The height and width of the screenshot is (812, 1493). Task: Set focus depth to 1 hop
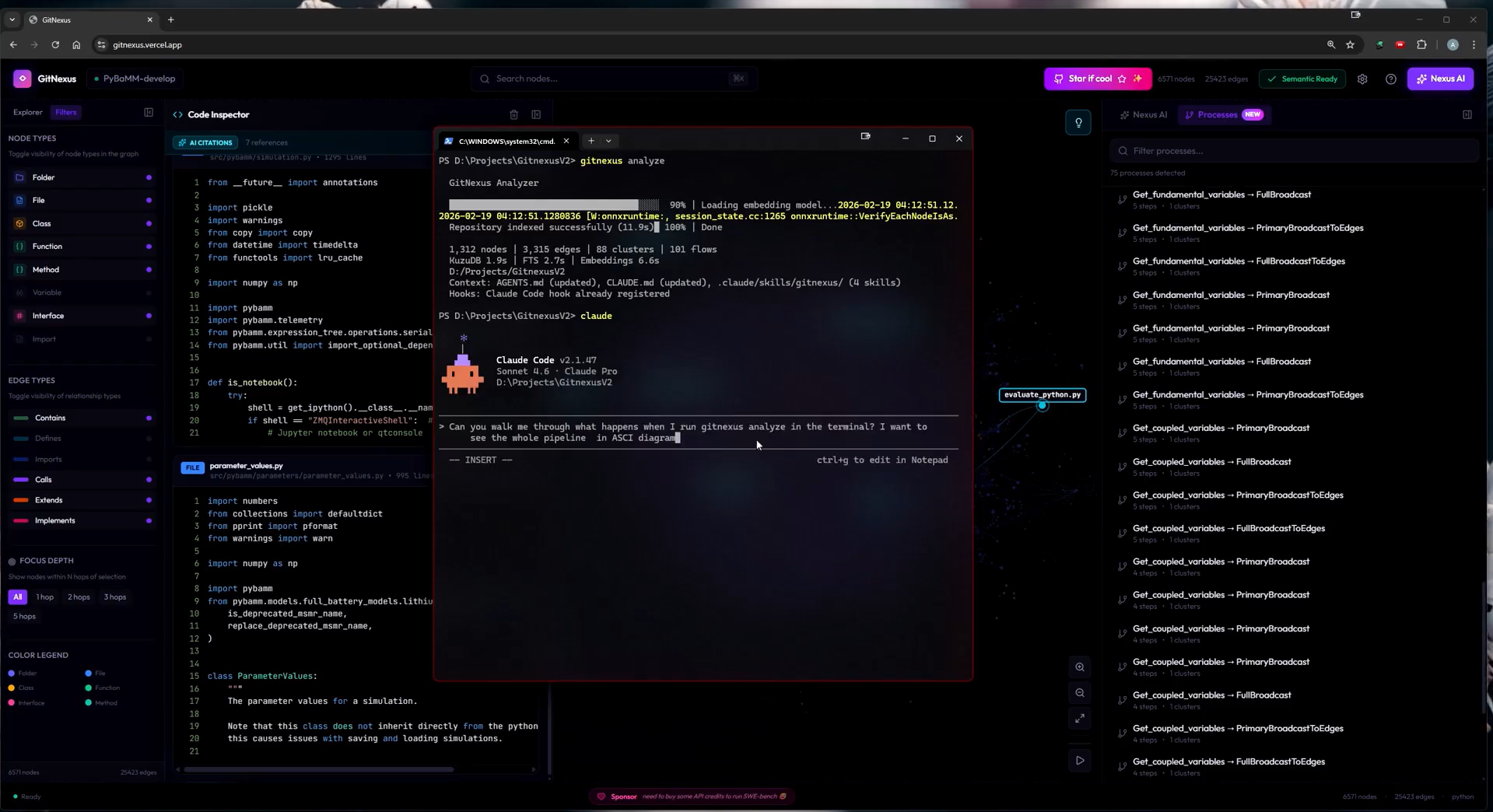click(45, 597)
